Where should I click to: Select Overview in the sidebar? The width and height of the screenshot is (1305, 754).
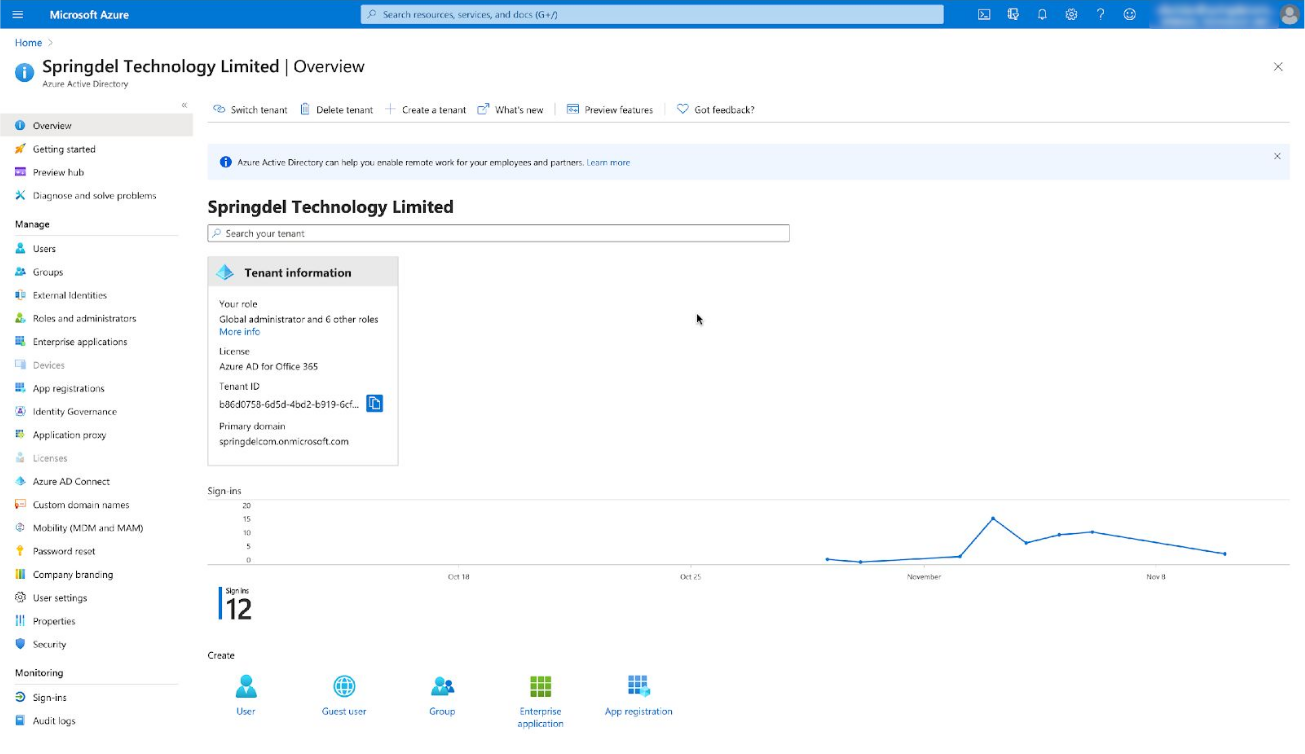96,125
